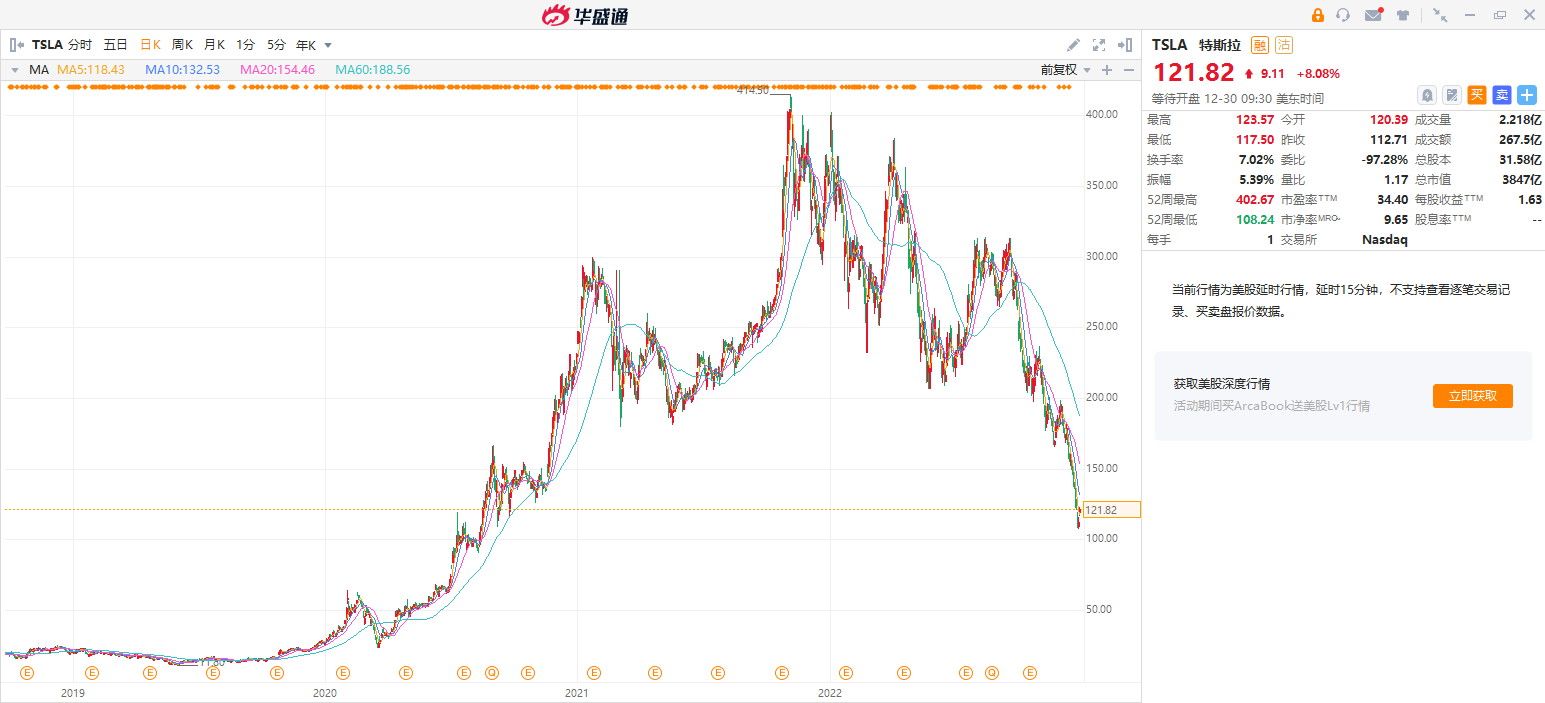The height and width of the screenshot is (703, 1545).
Task: Collapse the right quote panel with the arrow icon
Action: click(x=1125, y=45)
